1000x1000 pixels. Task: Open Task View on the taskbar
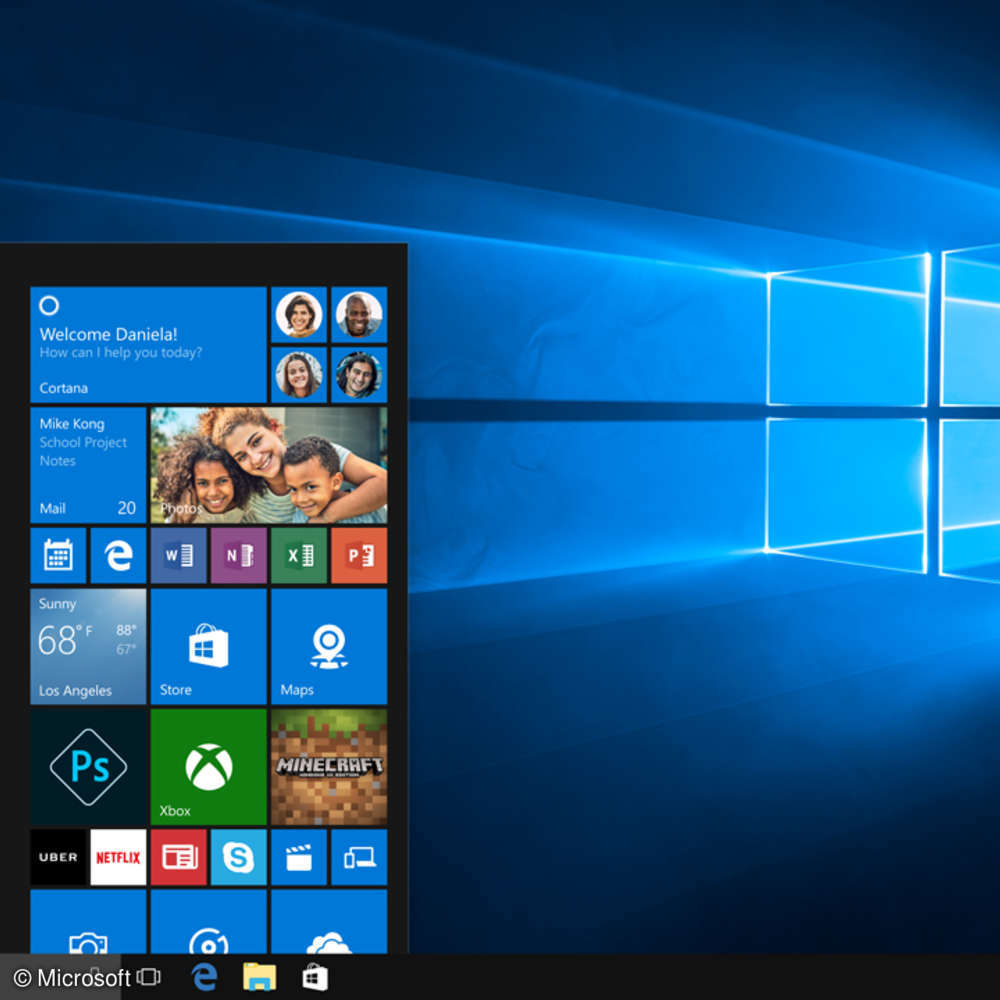pyautogui.click(x=148, y=977)
